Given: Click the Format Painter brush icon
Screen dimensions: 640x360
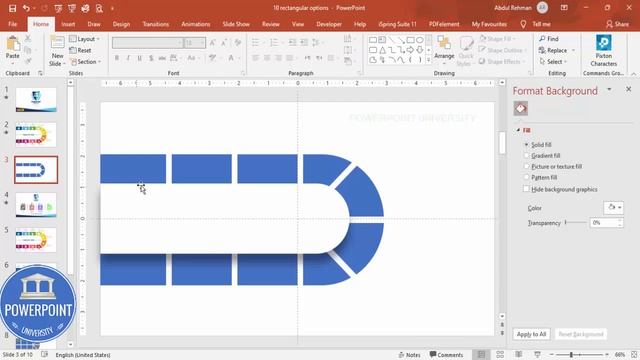Looking at the screenshot, I should (28, 61).
